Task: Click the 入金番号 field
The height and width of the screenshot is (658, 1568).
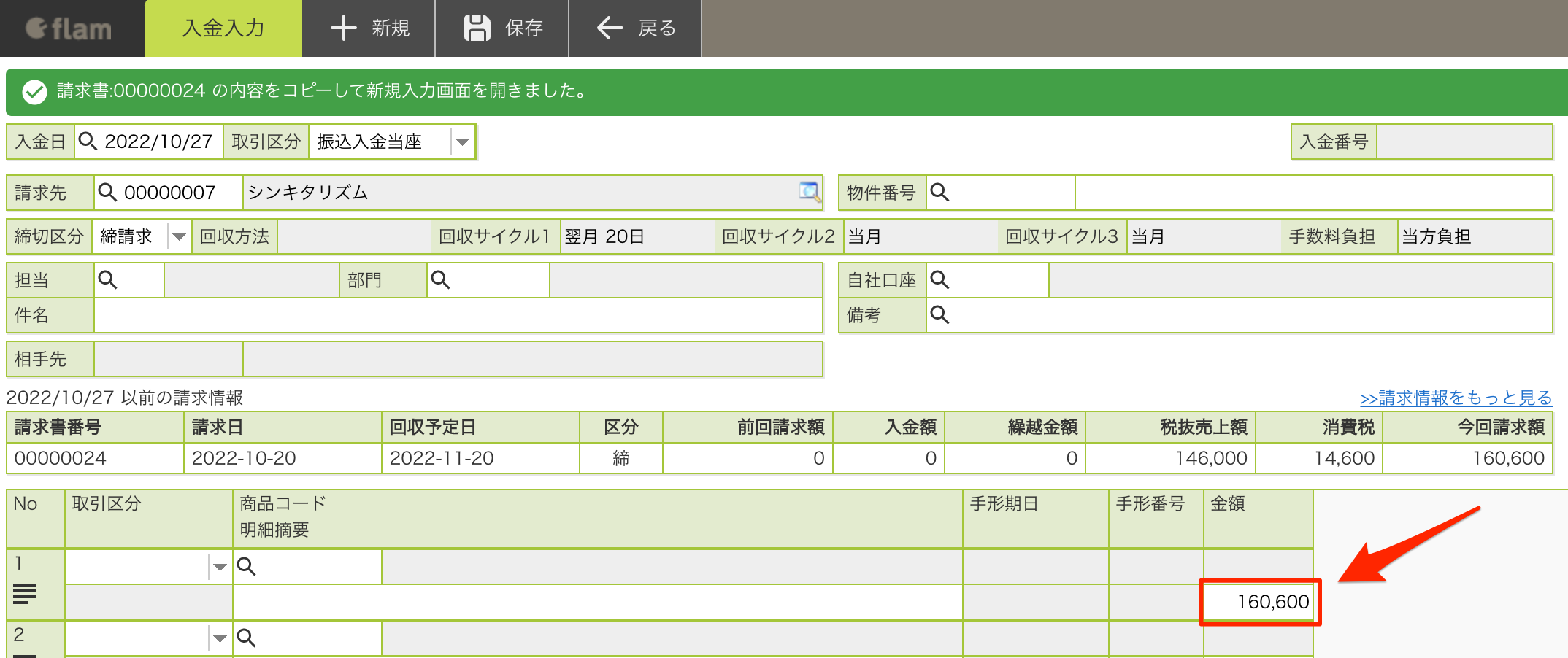Action: [x=1464, y=142]
